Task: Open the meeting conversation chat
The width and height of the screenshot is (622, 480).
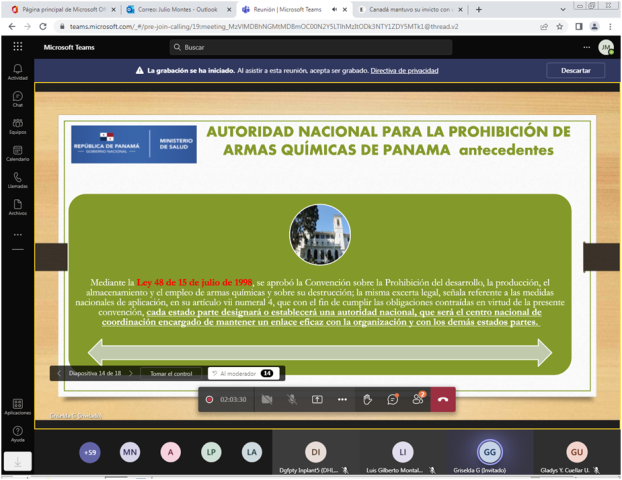Action: click(393, 399)
